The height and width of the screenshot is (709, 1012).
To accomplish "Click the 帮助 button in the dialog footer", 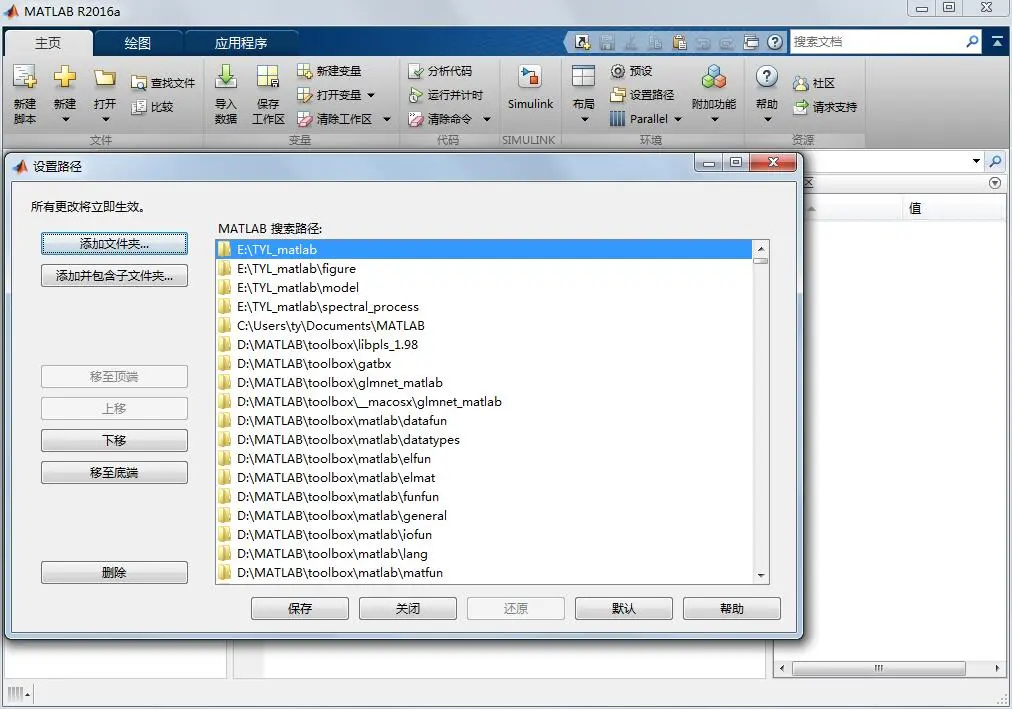I will (x=732, y=608).
